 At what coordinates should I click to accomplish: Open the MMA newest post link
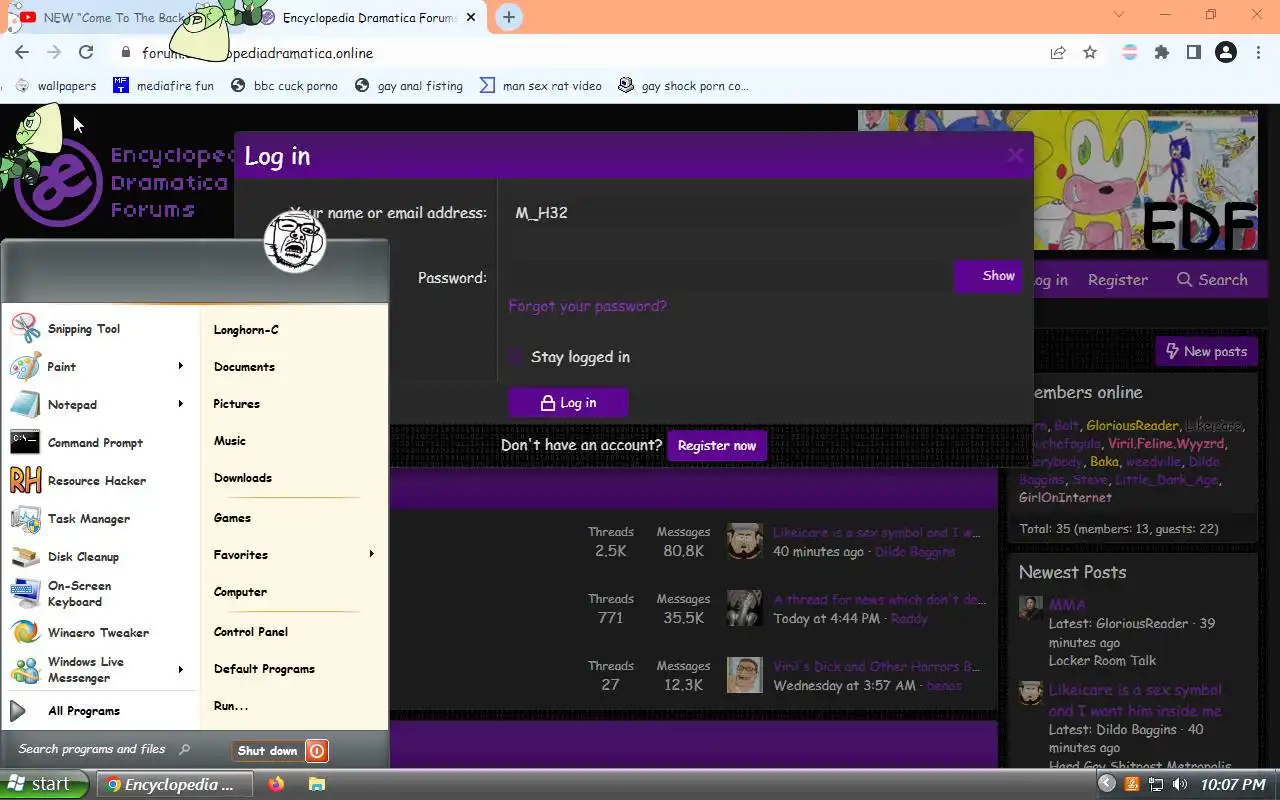tap(1067, 605)
